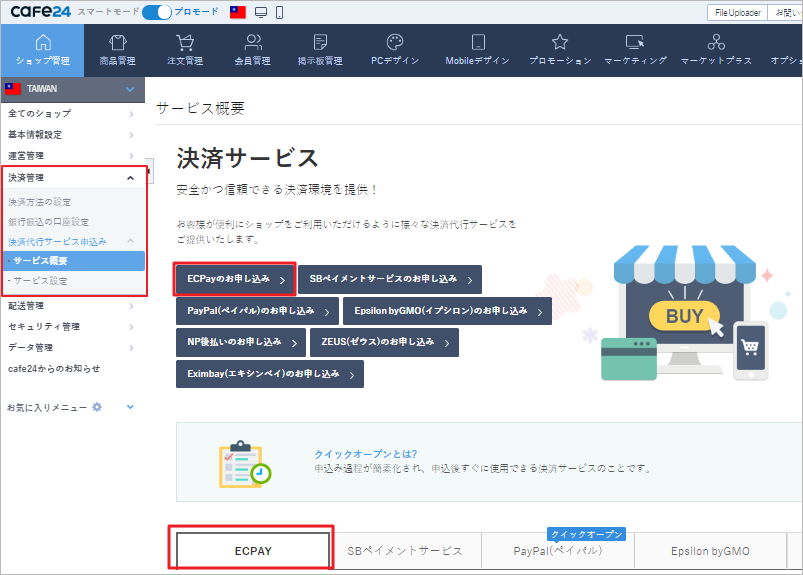Screen dimensions: 803x575
Task: Collapse 決済管理 sidebar section
Action: [x=73, y=178]
